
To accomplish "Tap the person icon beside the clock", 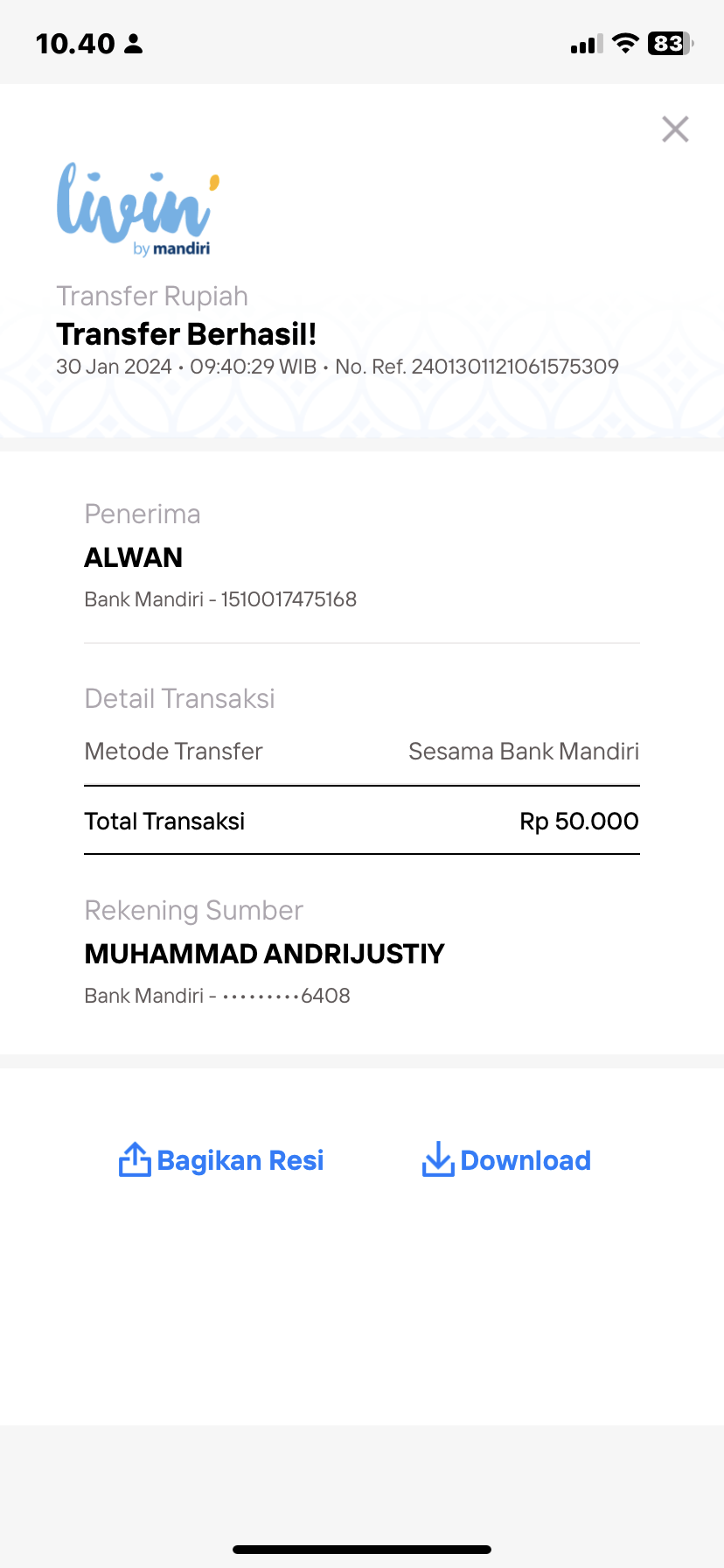I will click(133, 44).
